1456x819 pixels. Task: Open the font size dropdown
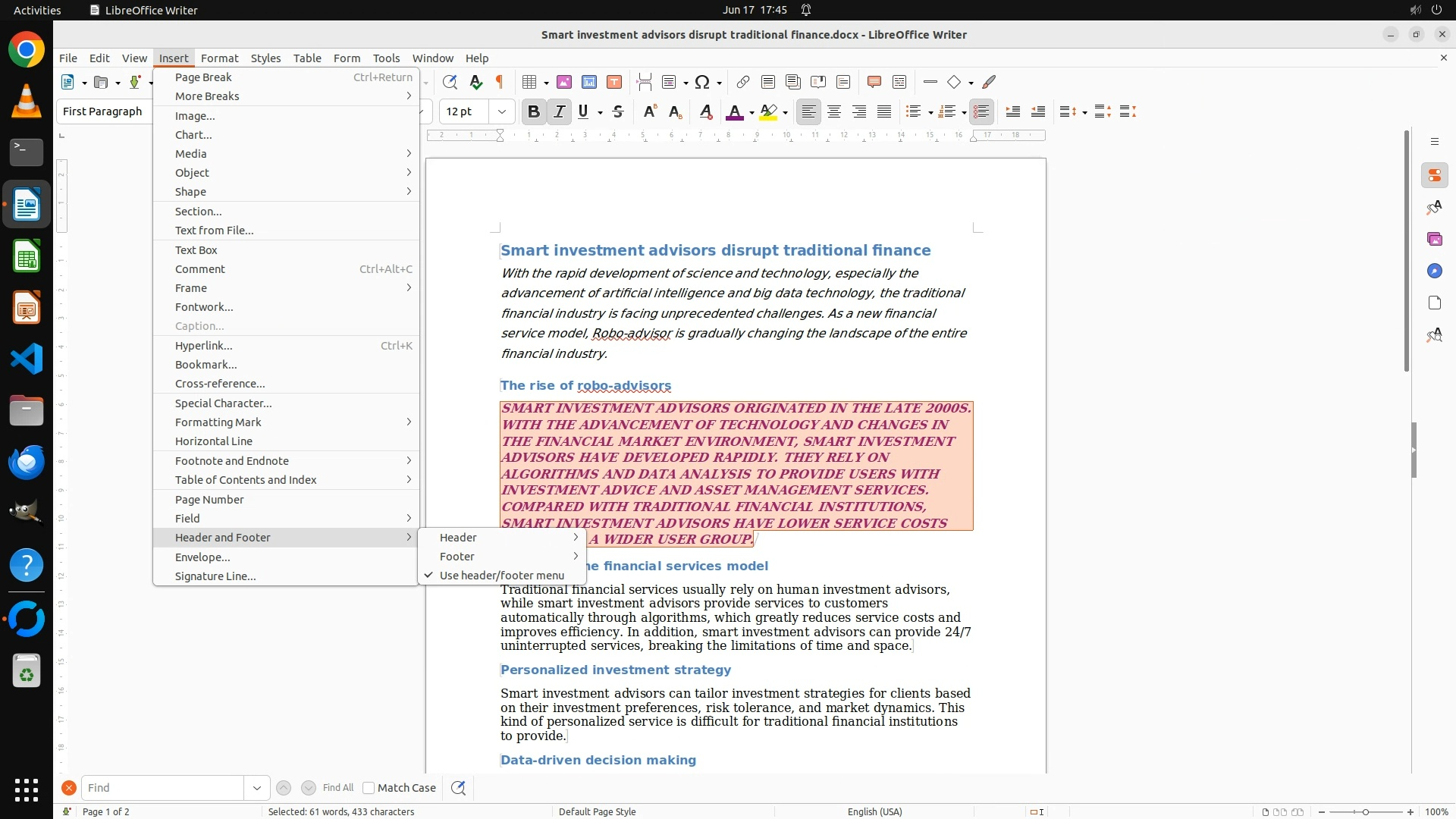coord(501,112)
